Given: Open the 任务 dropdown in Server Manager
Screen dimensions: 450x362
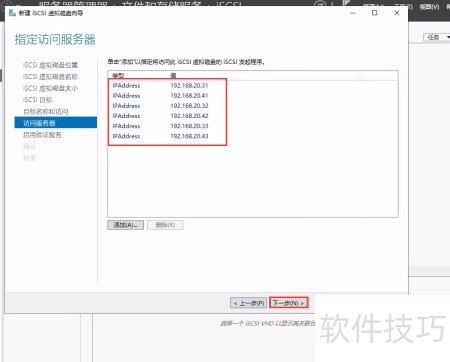Looking at the screenshot, I should 436,37.
